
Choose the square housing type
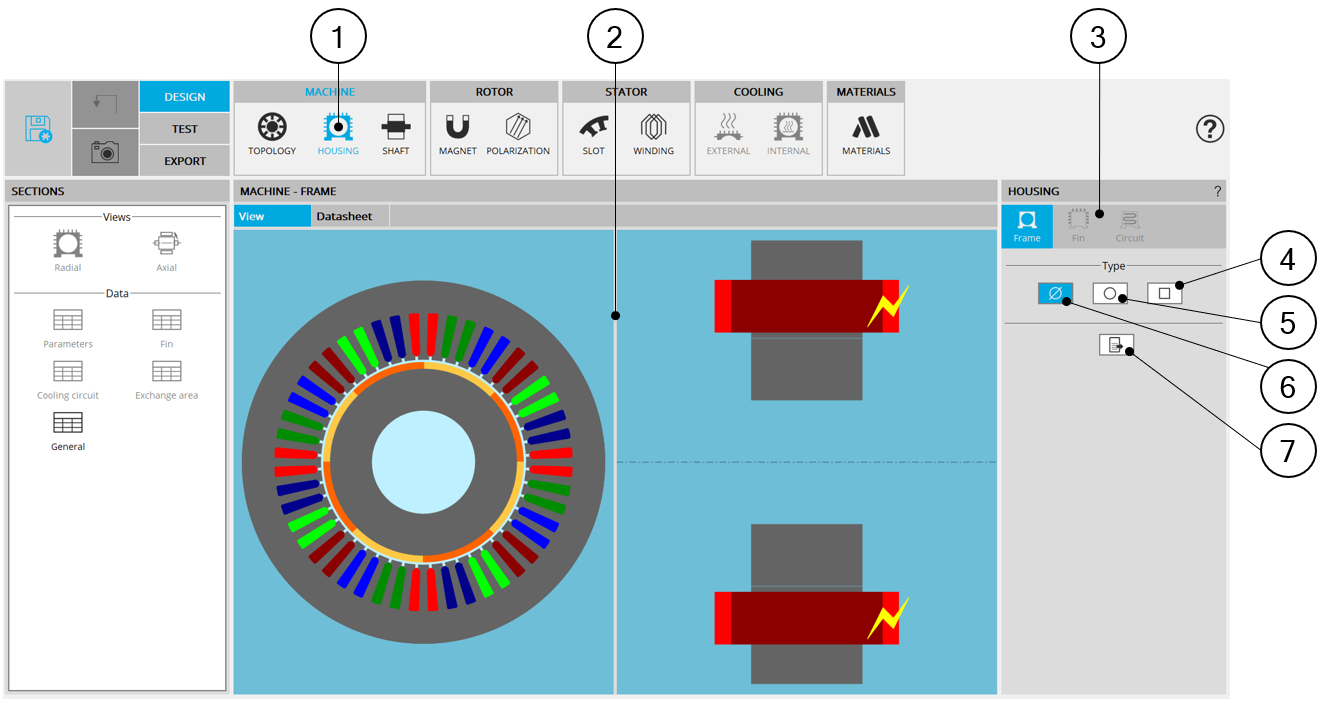point(1164,294)
